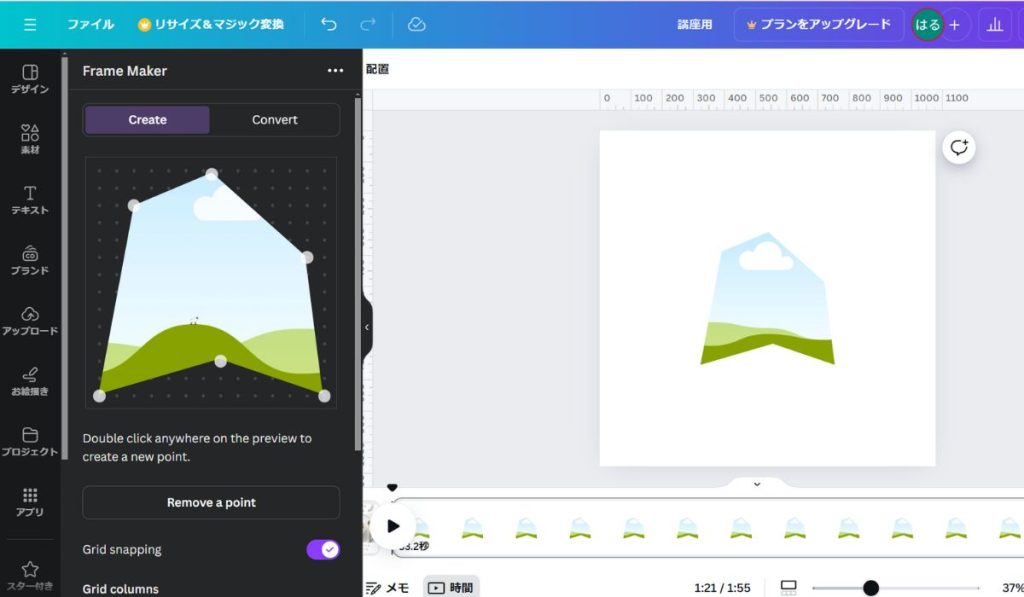
Task: Adjust the zoom level slider
Action: (x=871, y=588)
